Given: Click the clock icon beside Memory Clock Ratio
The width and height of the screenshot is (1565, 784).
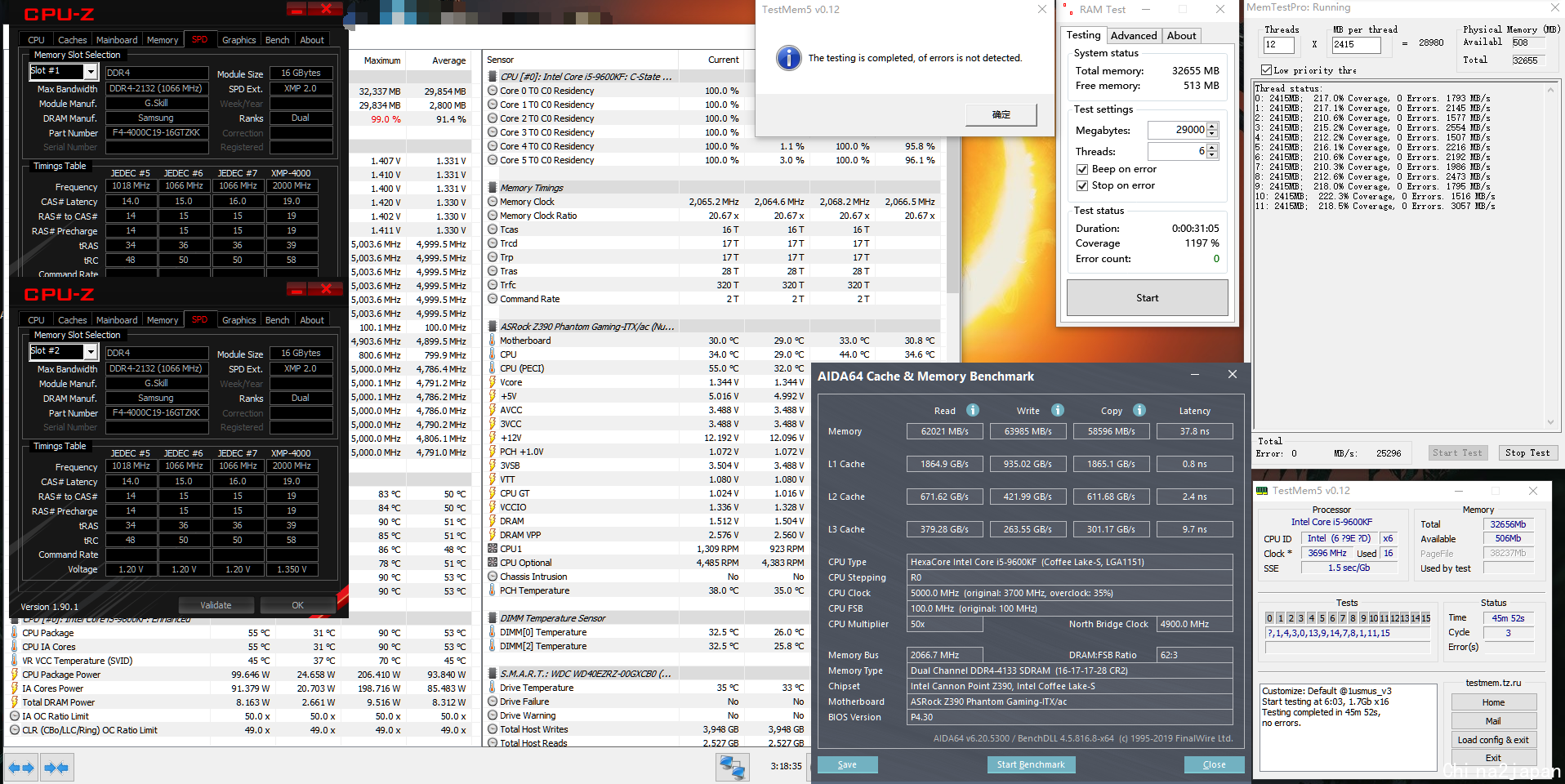Looking at the screenshot, I should 493,216.
